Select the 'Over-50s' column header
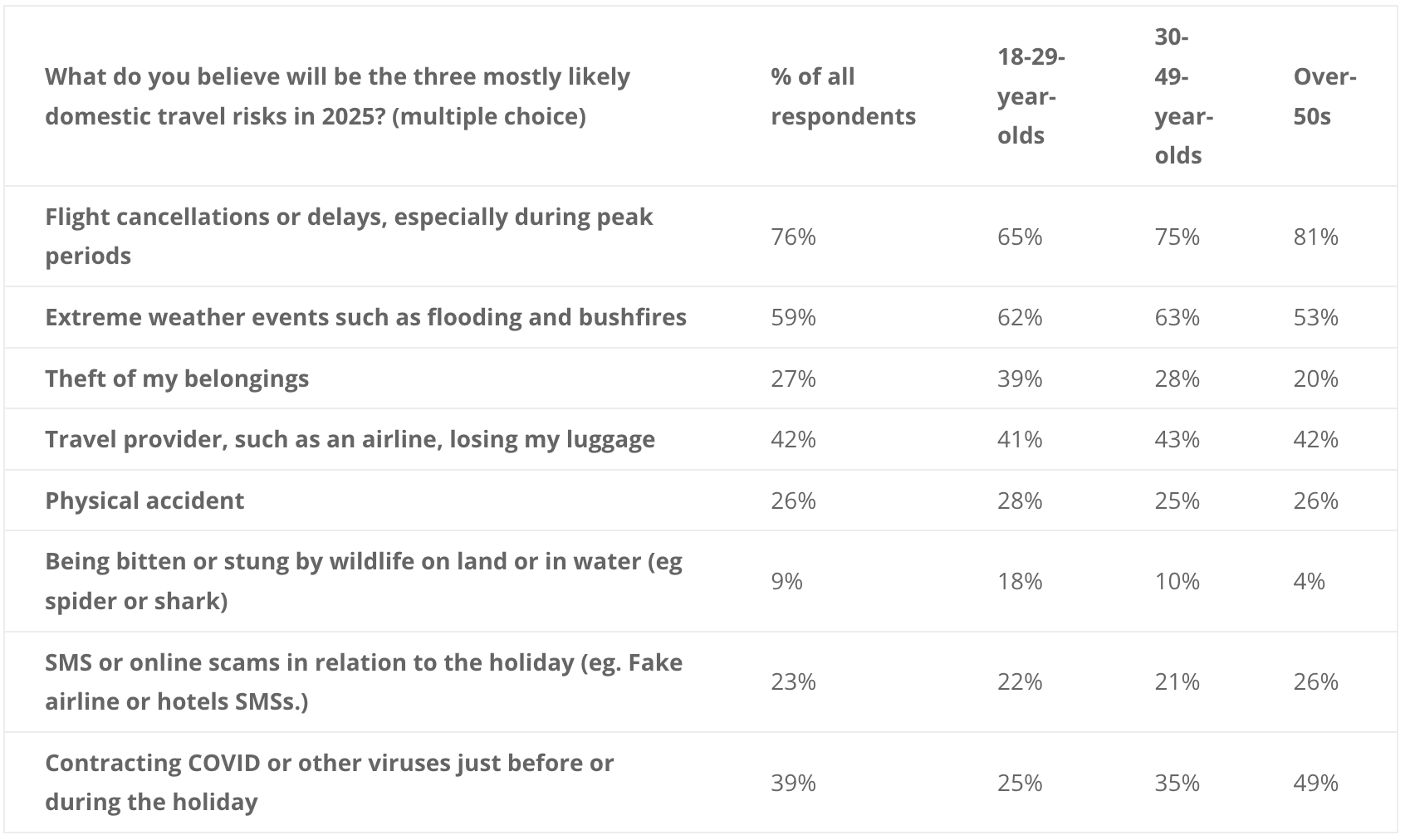The image size is (1405, 840). tap(1324, 96)
